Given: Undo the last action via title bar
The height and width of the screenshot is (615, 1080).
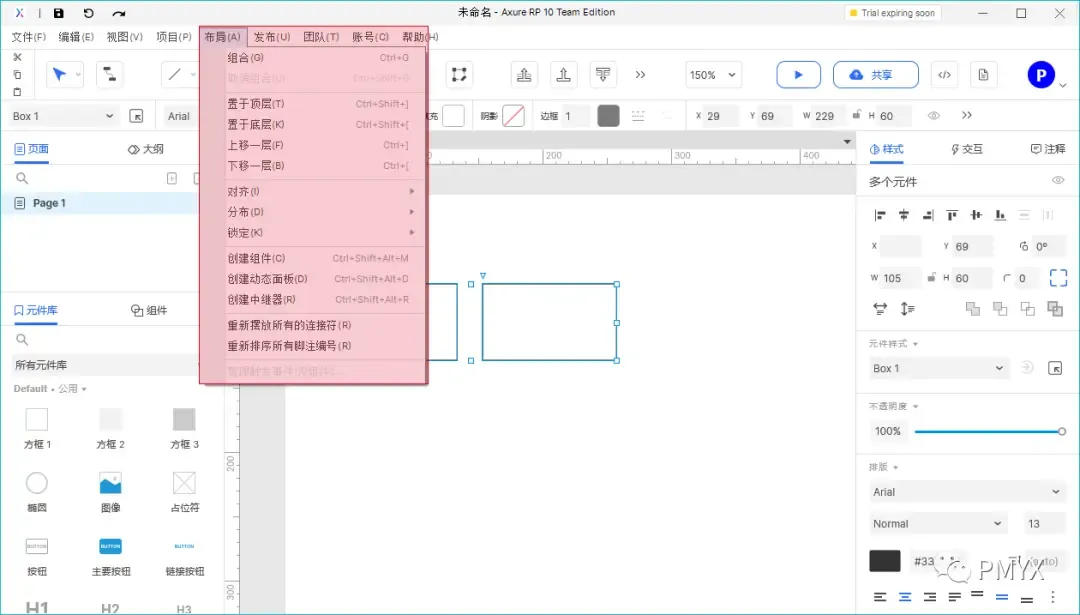Looking at the screenshot, I should (89, 13).
